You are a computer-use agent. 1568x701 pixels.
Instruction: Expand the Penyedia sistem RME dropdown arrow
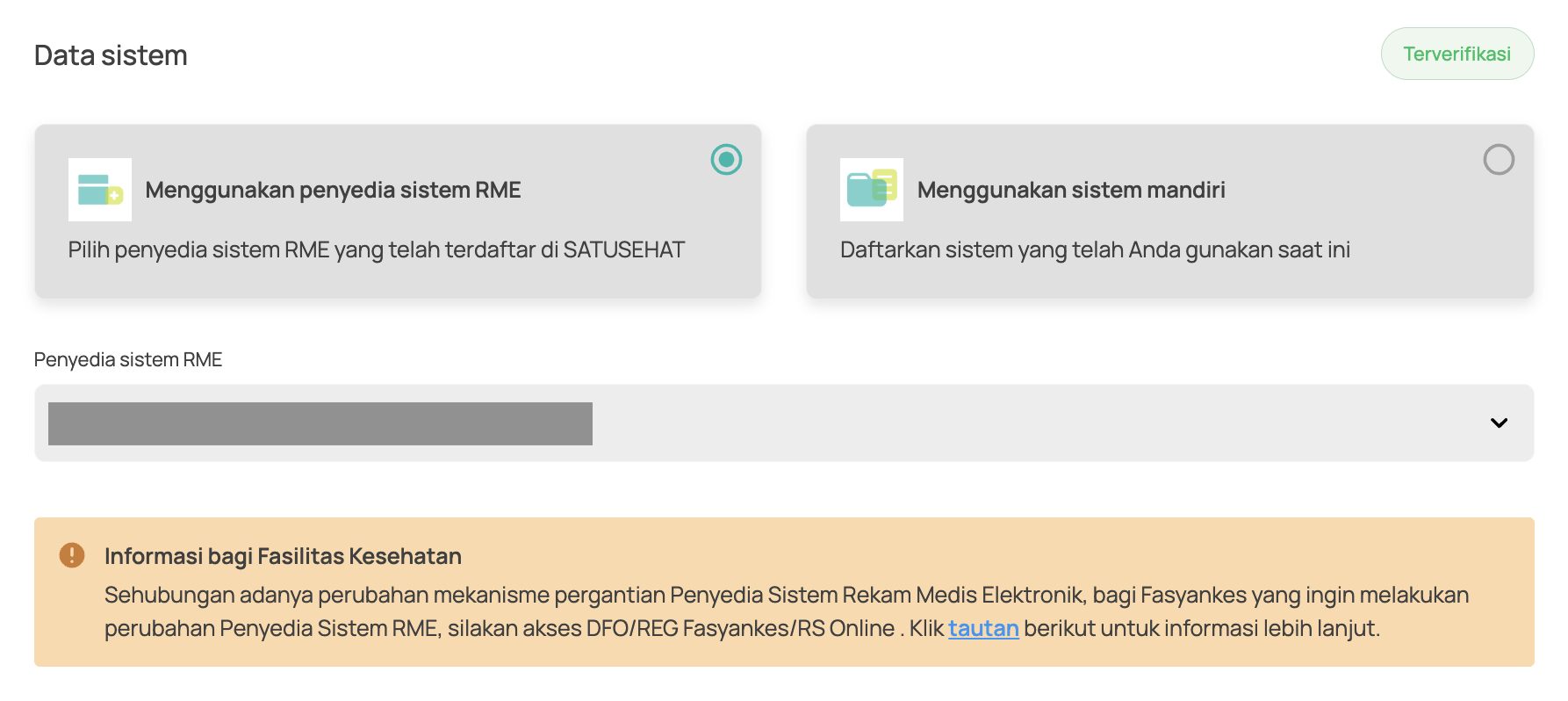coord(1499,423)
